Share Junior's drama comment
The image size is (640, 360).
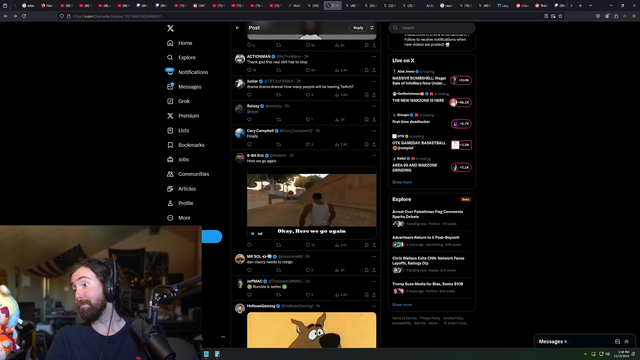click(374, 95)
